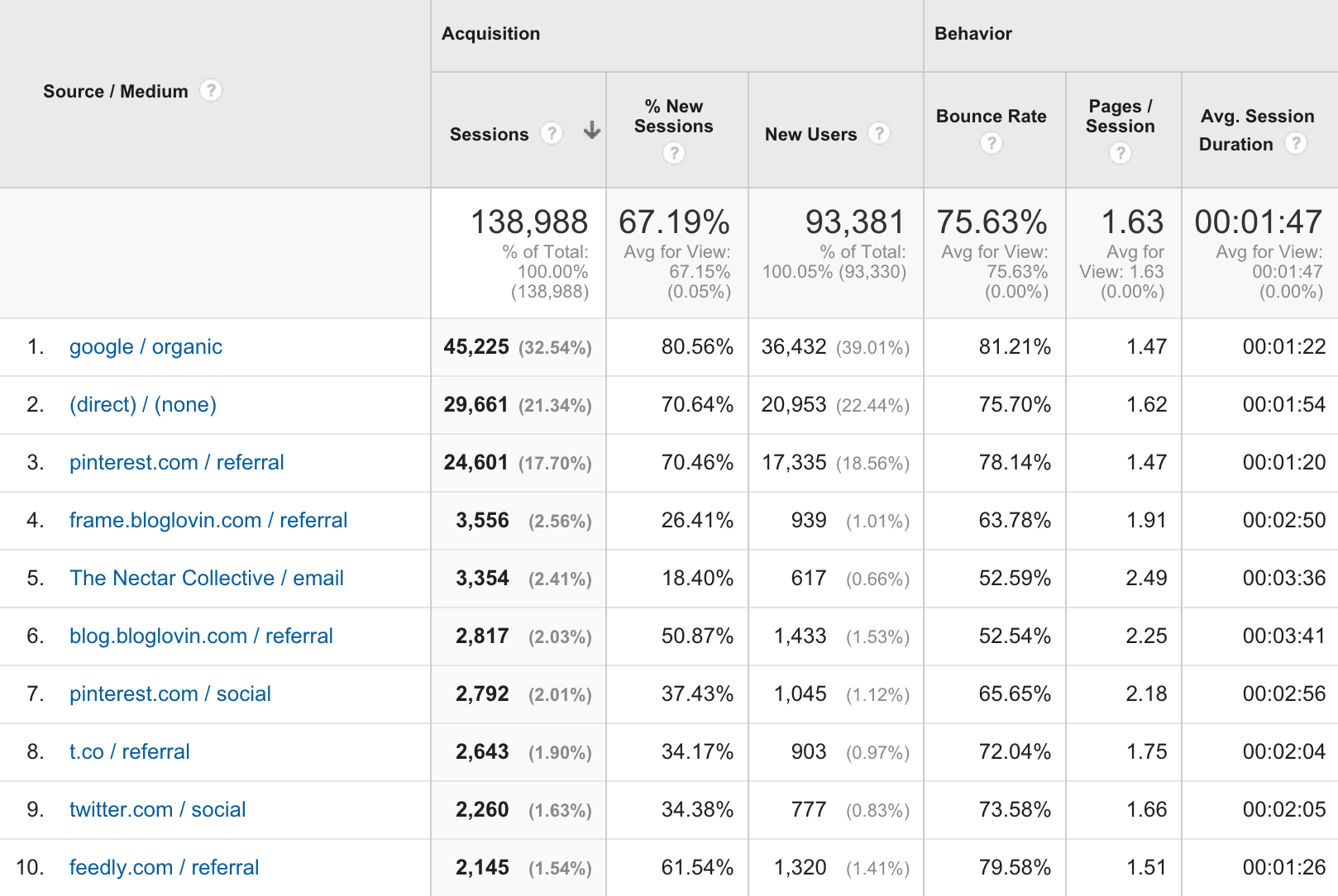Image resolution: width=1338 pixels, height=896 pixels.
Task: Click bounce rate 72.04% for t.co
Action: pos(1015,751)
